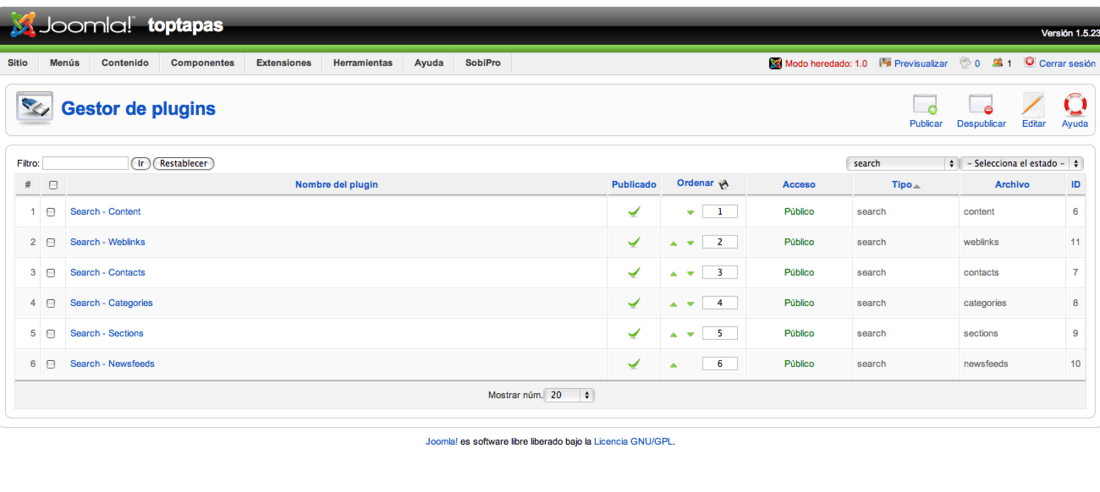The width and height of the screenshot is (1100, 492).
Task: Open the plugin type dropdown showing search
Action: coord(902,163)
